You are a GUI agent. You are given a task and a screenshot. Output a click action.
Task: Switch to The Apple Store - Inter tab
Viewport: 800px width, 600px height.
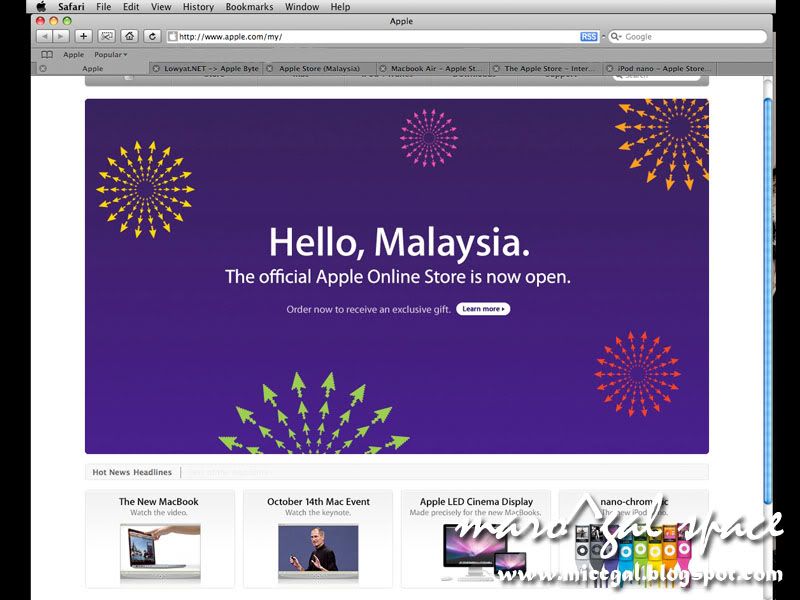[x=546, y=68]
